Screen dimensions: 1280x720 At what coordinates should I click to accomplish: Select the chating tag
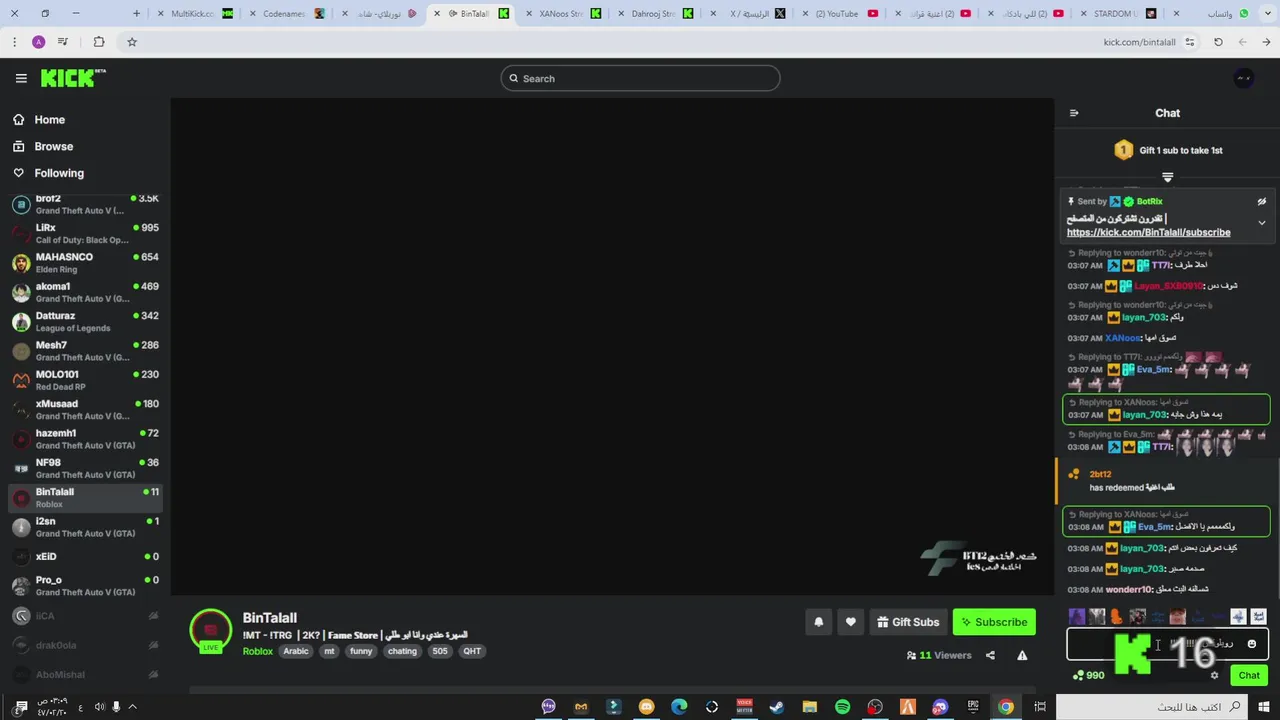(x=402, y=651)
